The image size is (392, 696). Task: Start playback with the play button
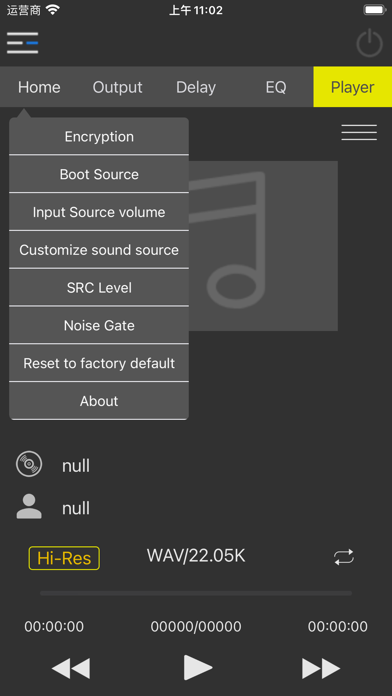coord(198,668)
